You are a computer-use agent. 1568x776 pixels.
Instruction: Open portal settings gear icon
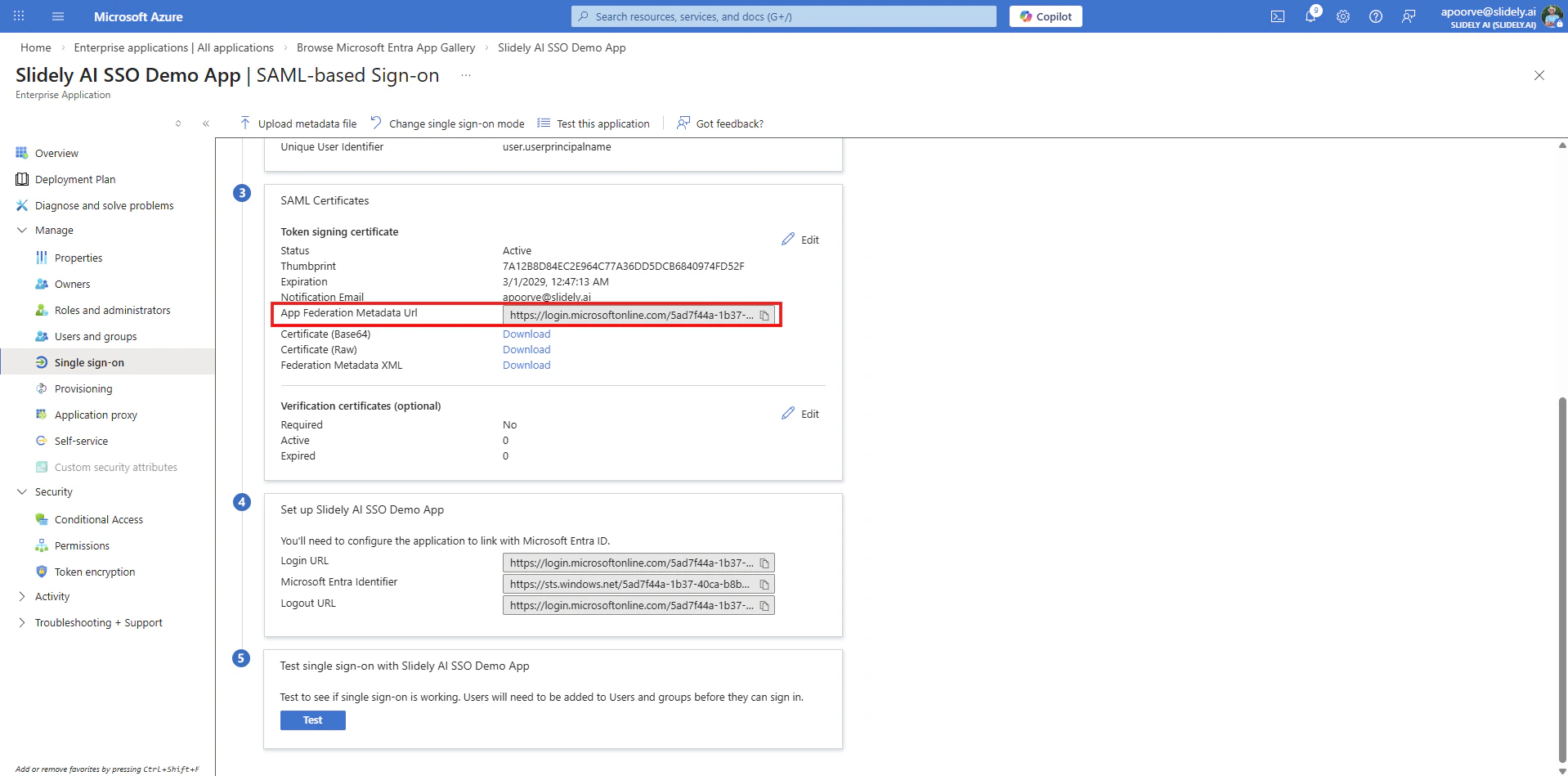click(x=1343, y=16)
